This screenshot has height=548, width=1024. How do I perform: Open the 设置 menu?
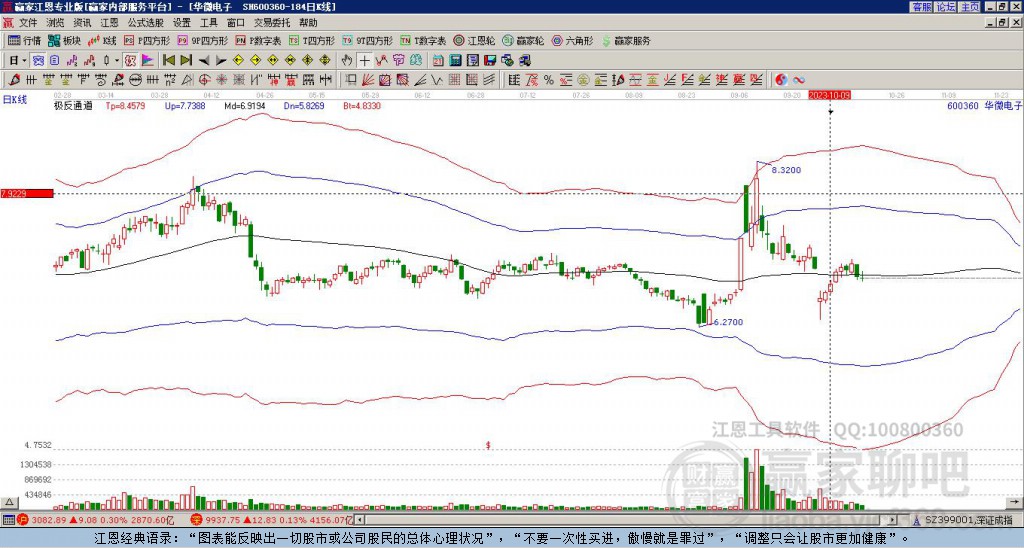tap(182, 23)
